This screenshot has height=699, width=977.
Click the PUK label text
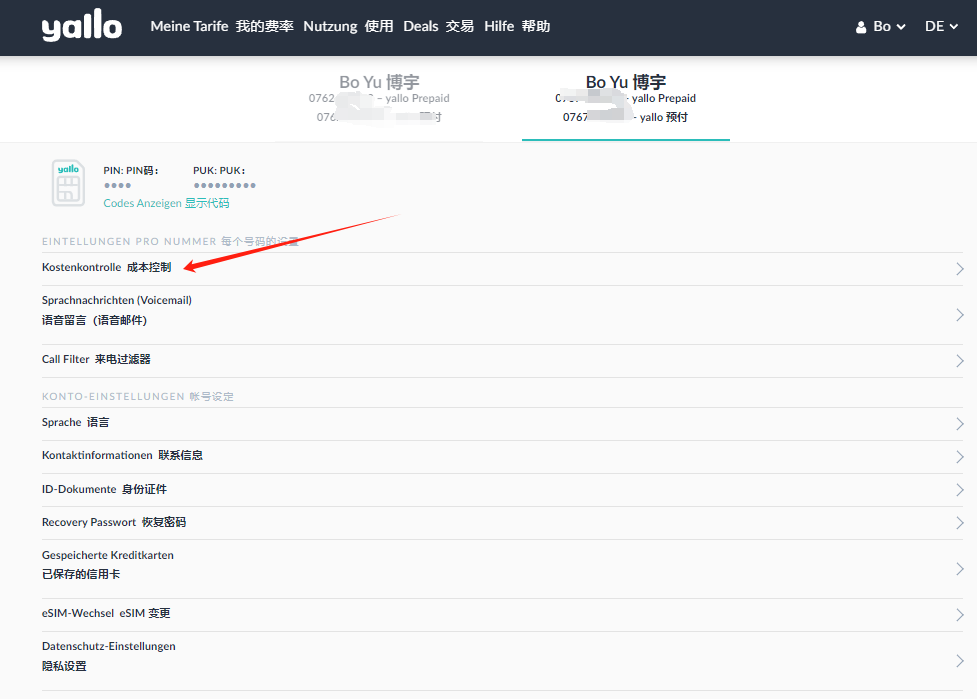[219, 171]
